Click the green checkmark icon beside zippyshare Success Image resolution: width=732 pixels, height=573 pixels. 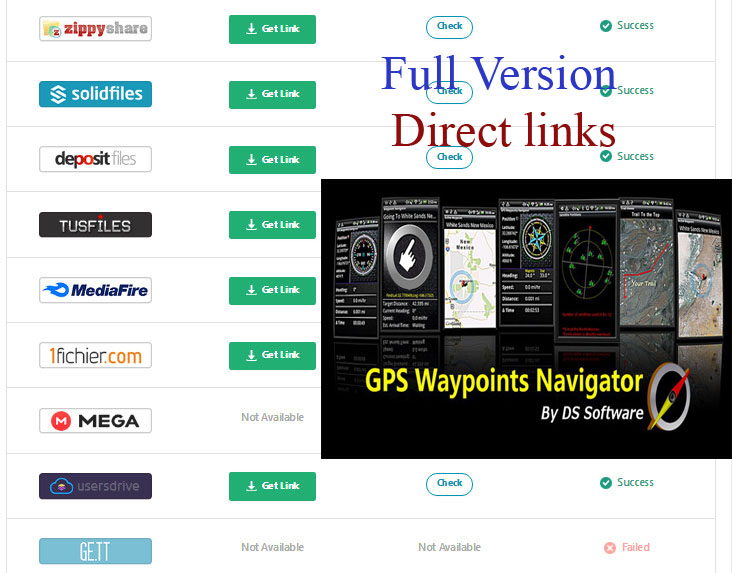606,26
